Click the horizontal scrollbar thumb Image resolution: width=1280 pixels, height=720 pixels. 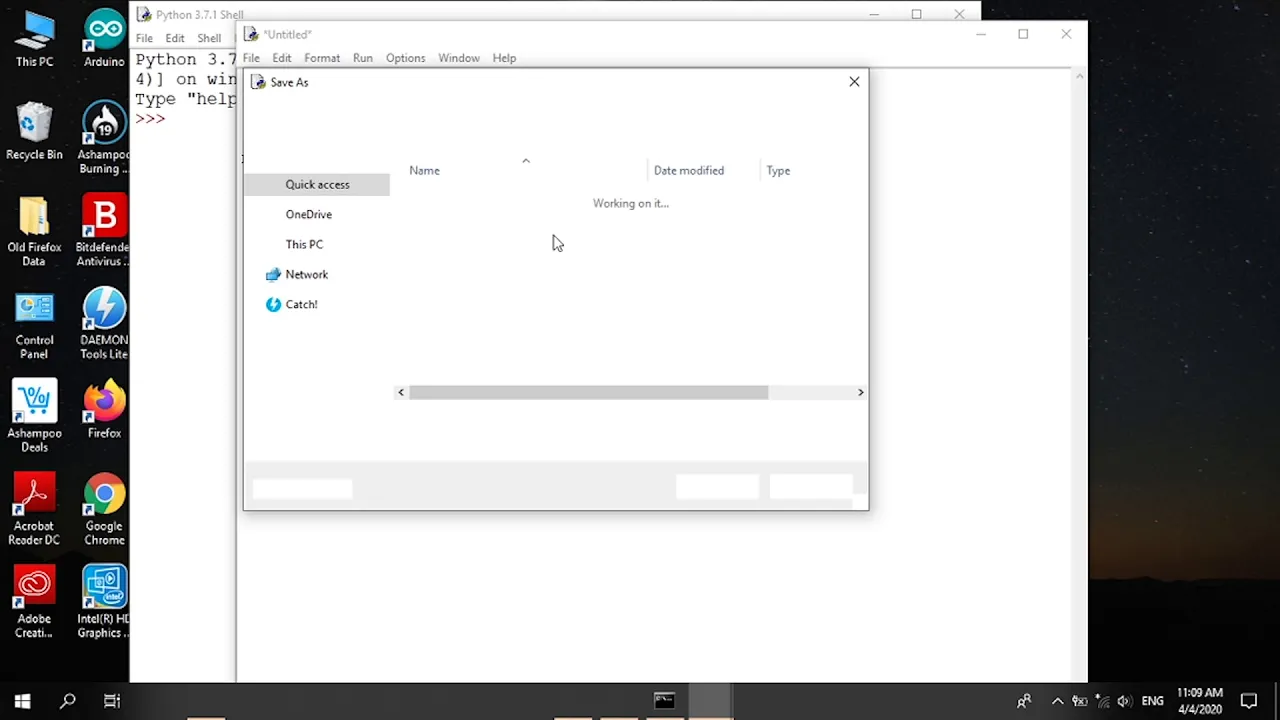tap(588, 392)
